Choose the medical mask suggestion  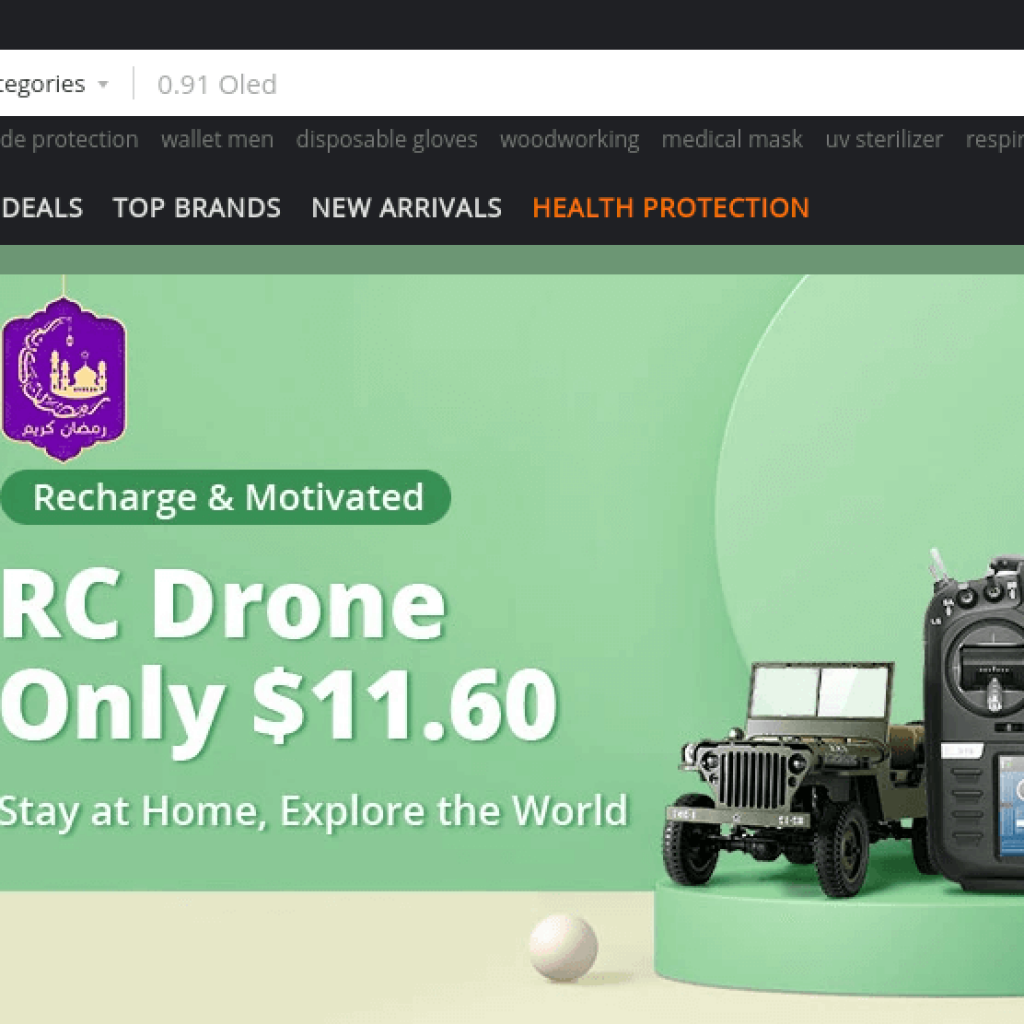pos(731,139)
